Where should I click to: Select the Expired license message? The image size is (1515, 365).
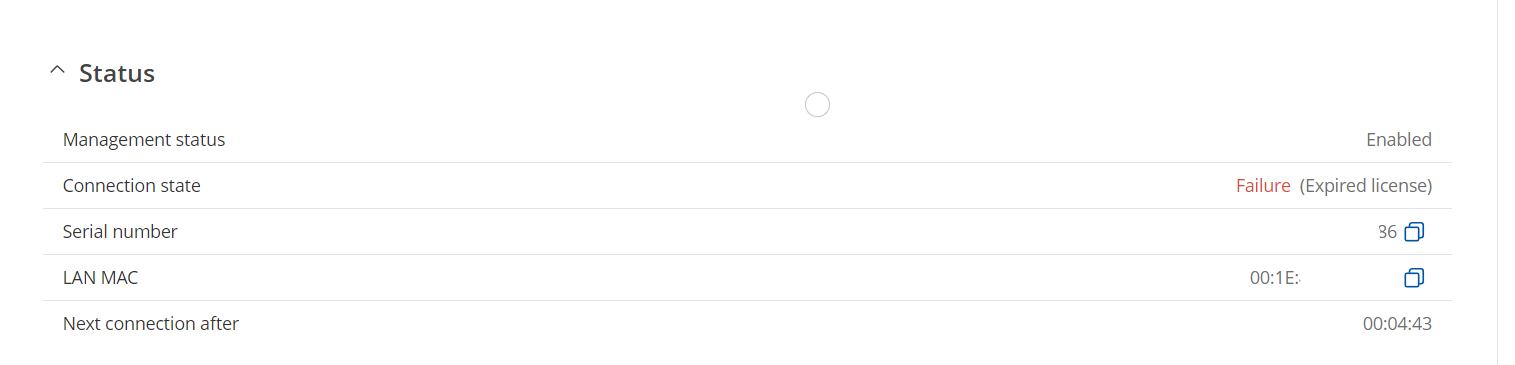point(1366,186)
